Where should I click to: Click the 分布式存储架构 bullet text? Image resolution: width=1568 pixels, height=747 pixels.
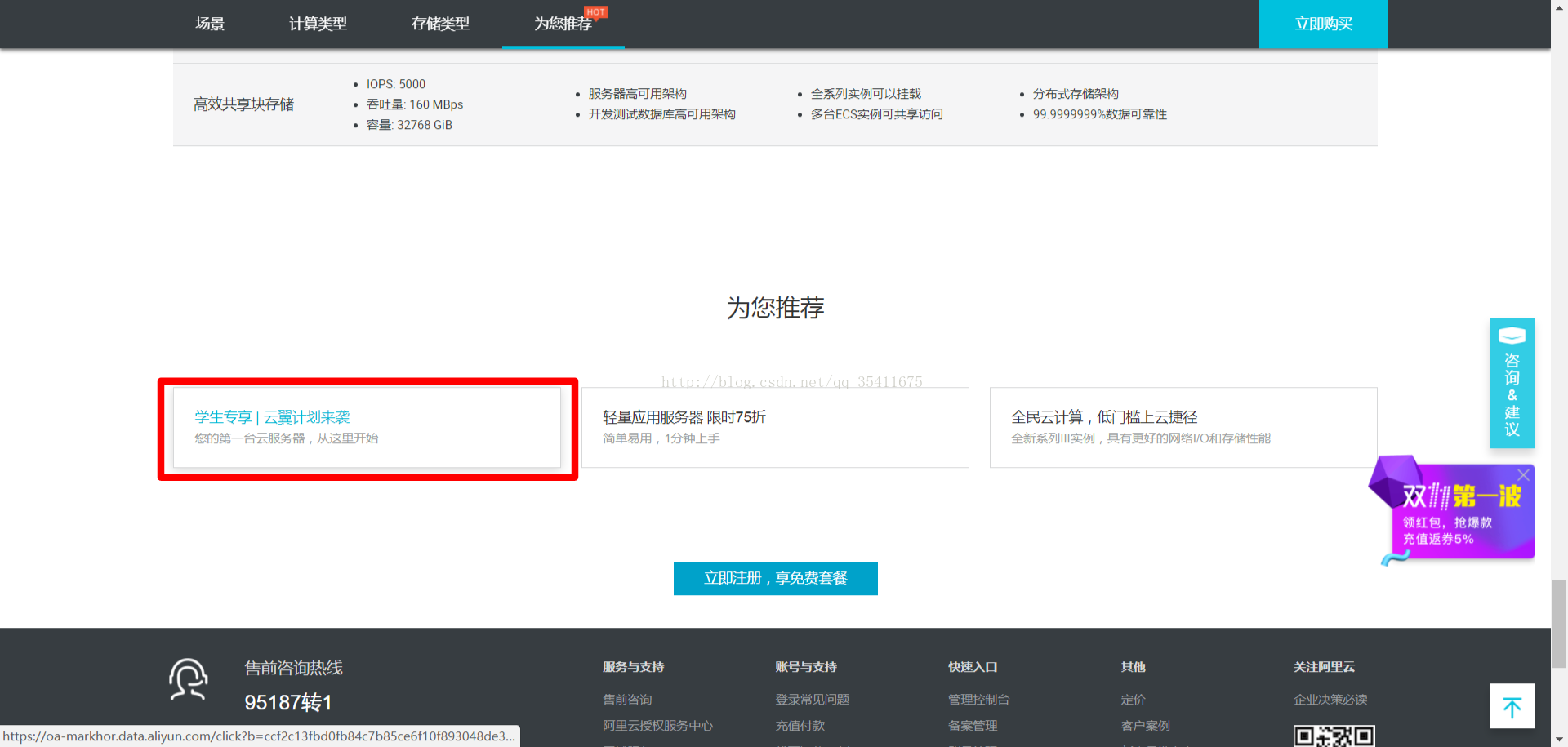[x=1076, y=94]
